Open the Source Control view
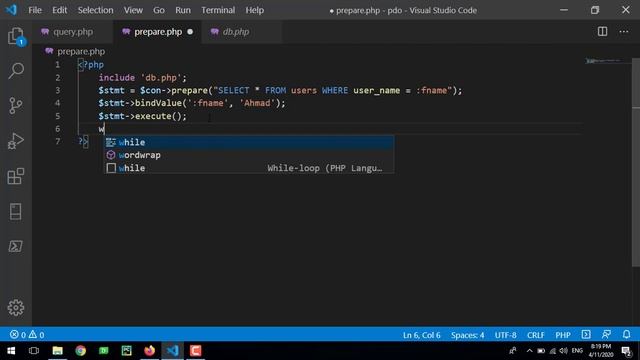 pyautogui.click(x=16, y=106)
